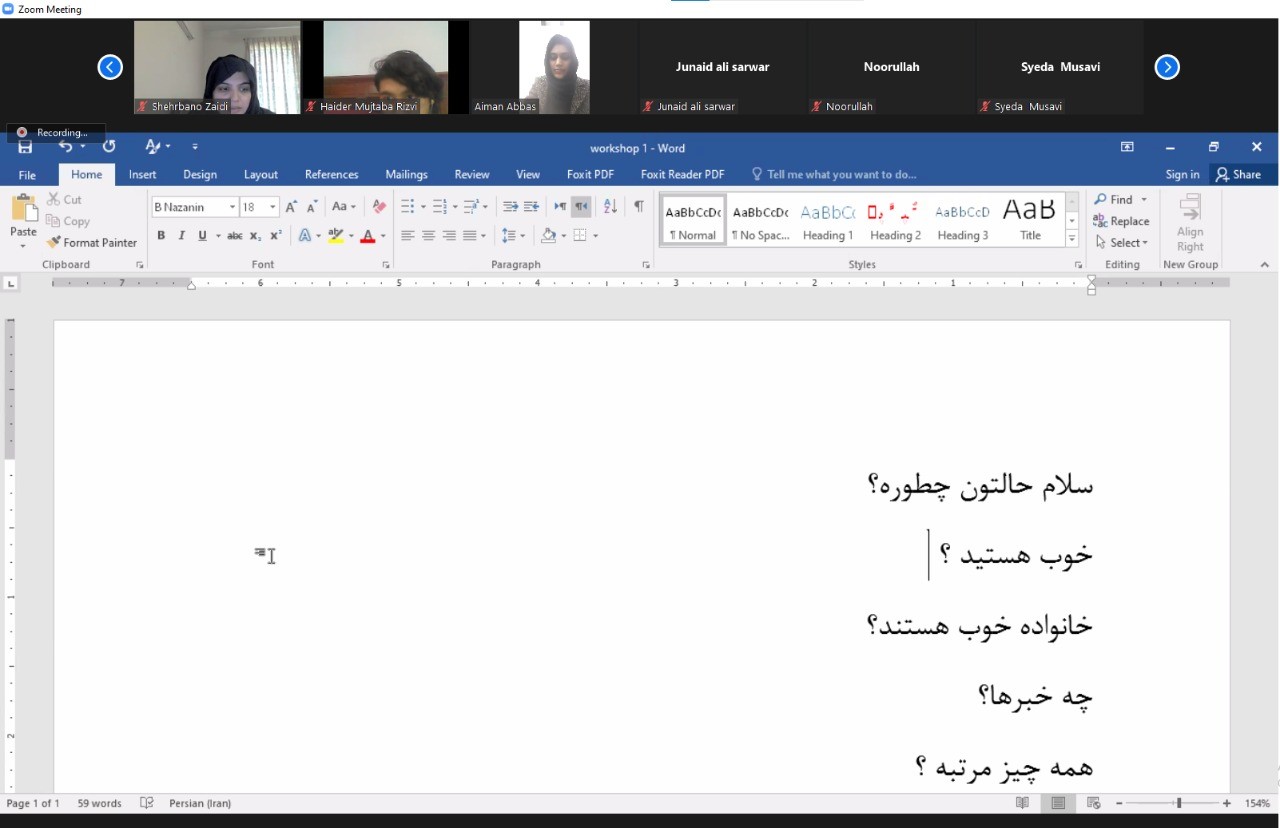Increase indent in Paragraph group

[x=531, y=207]
